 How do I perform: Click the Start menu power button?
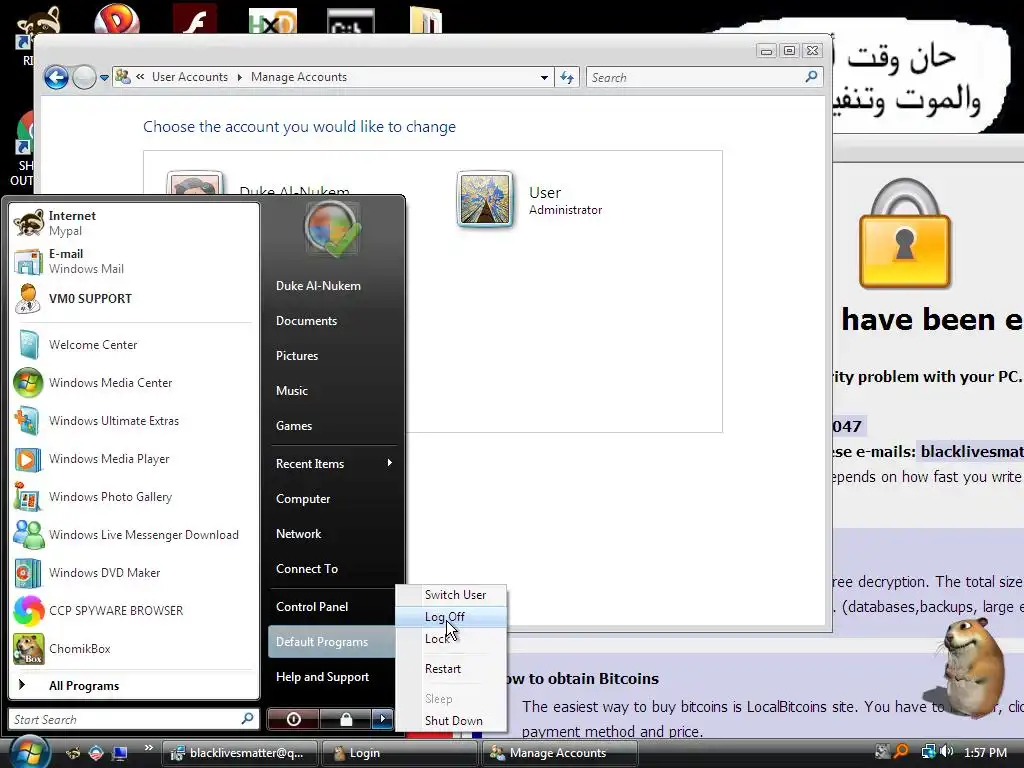[293, 719]
